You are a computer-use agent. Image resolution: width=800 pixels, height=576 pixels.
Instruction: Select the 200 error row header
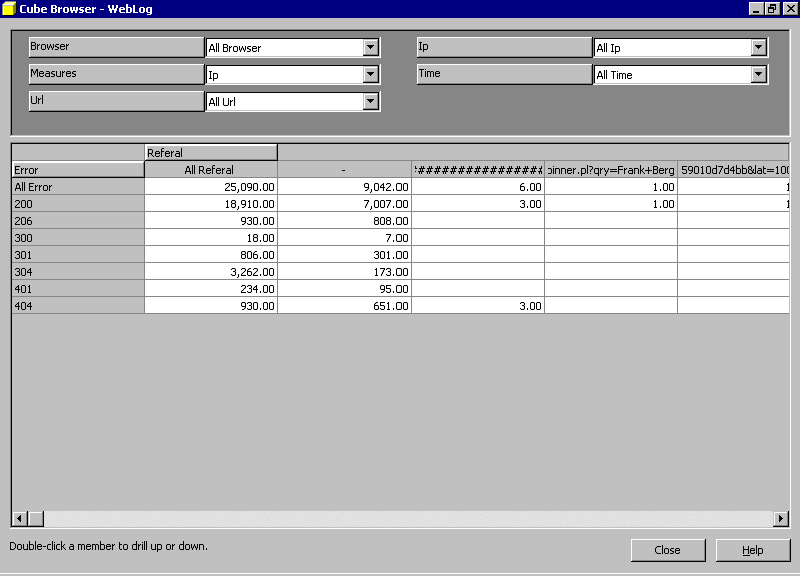[x=77, y=204]
